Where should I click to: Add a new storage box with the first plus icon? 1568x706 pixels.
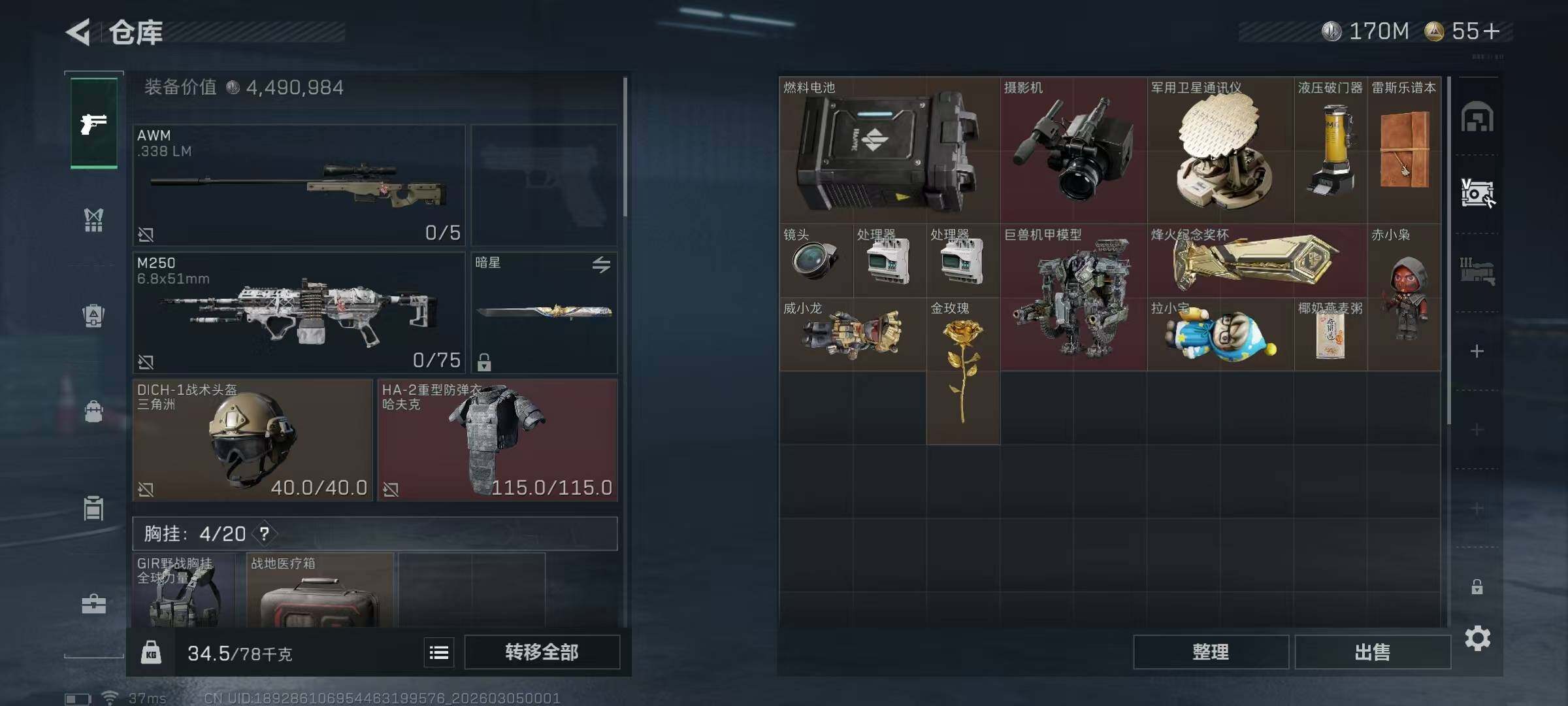[1477, 351]
